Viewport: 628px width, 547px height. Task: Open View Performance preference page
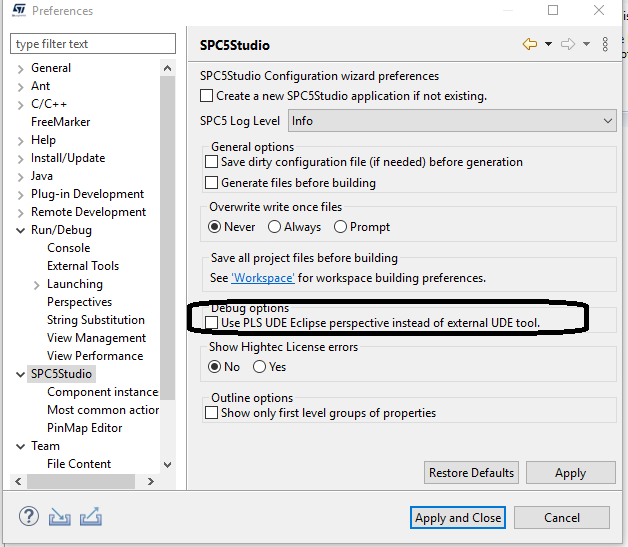click(x=95, y=356)
